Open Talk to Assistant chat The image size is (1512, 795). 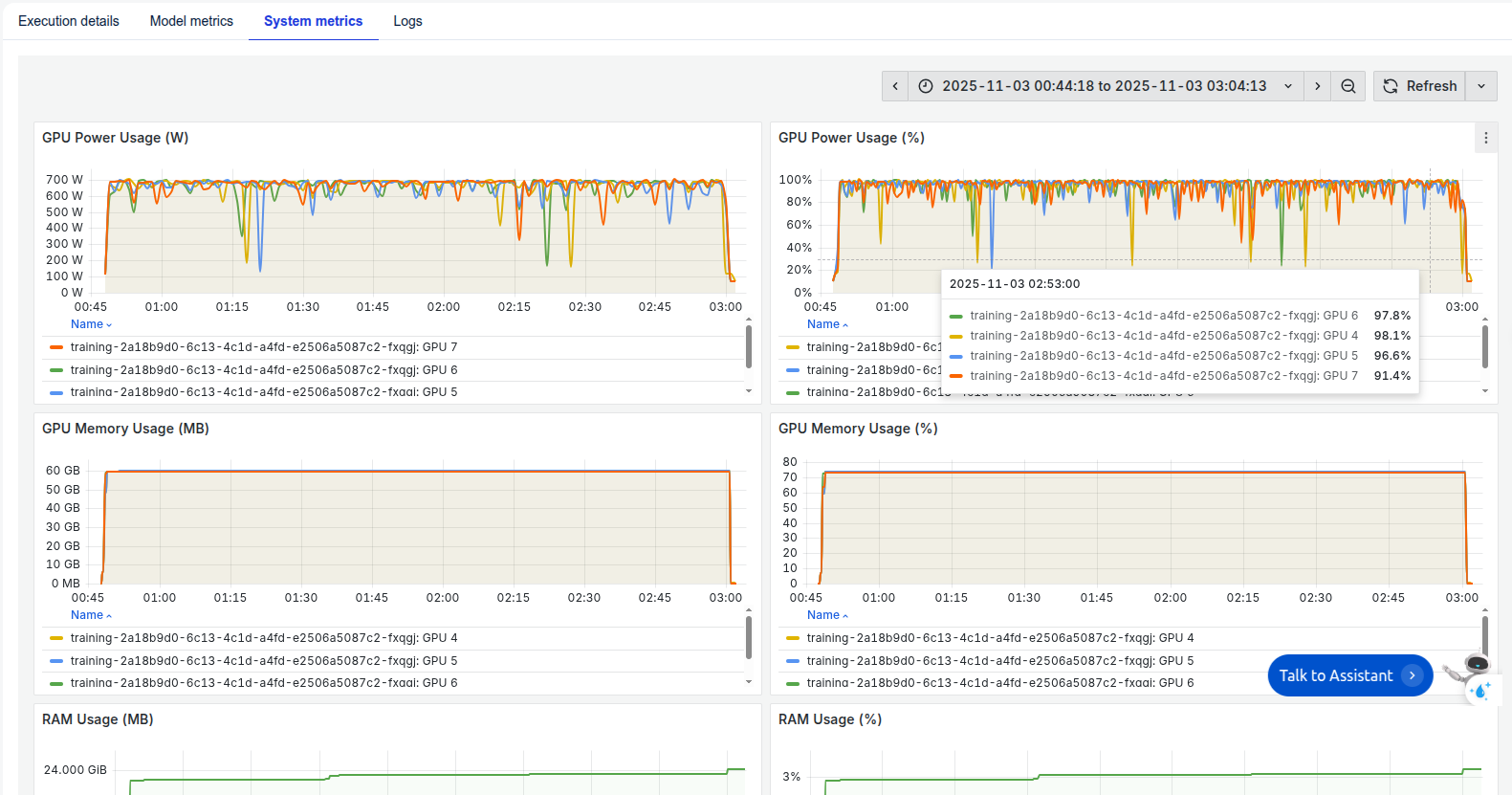[1336, 675]
